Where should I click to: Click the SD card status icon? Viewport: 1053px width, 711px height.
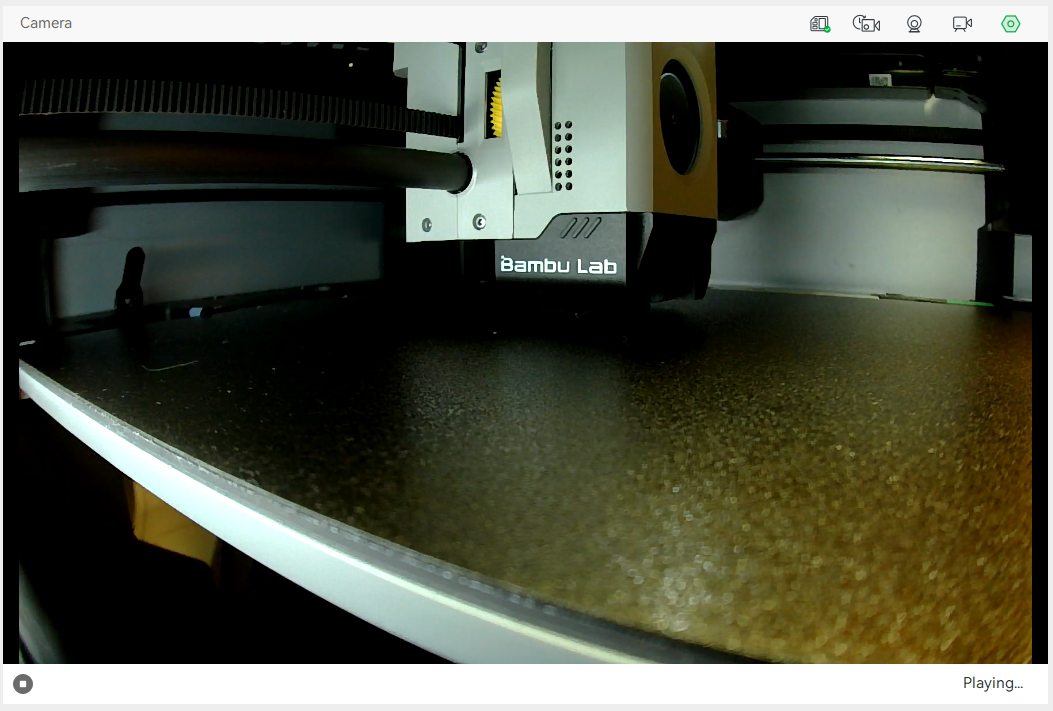click(x=819, y=24)
